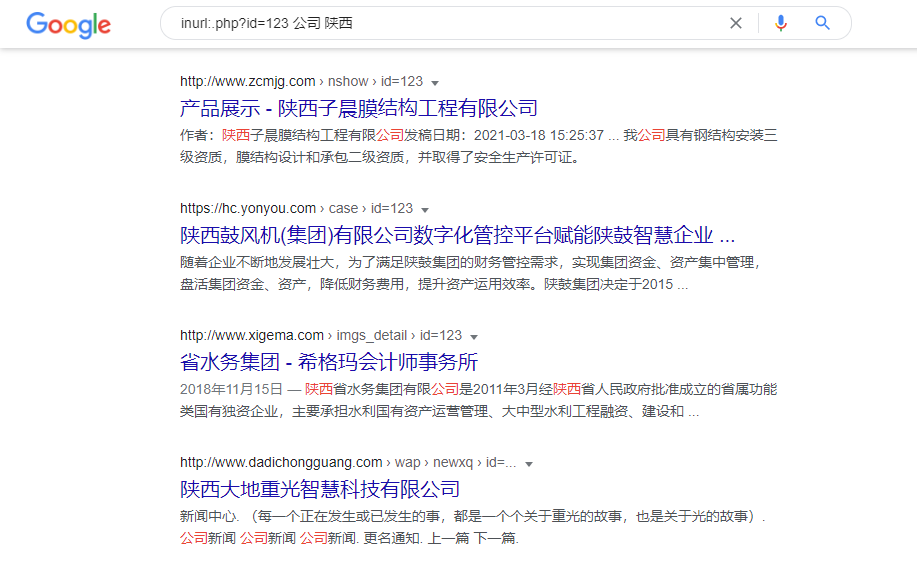Open 陕西鼓风机(集团)有限公司数字化管控平台 result

[x=457, y=235]
